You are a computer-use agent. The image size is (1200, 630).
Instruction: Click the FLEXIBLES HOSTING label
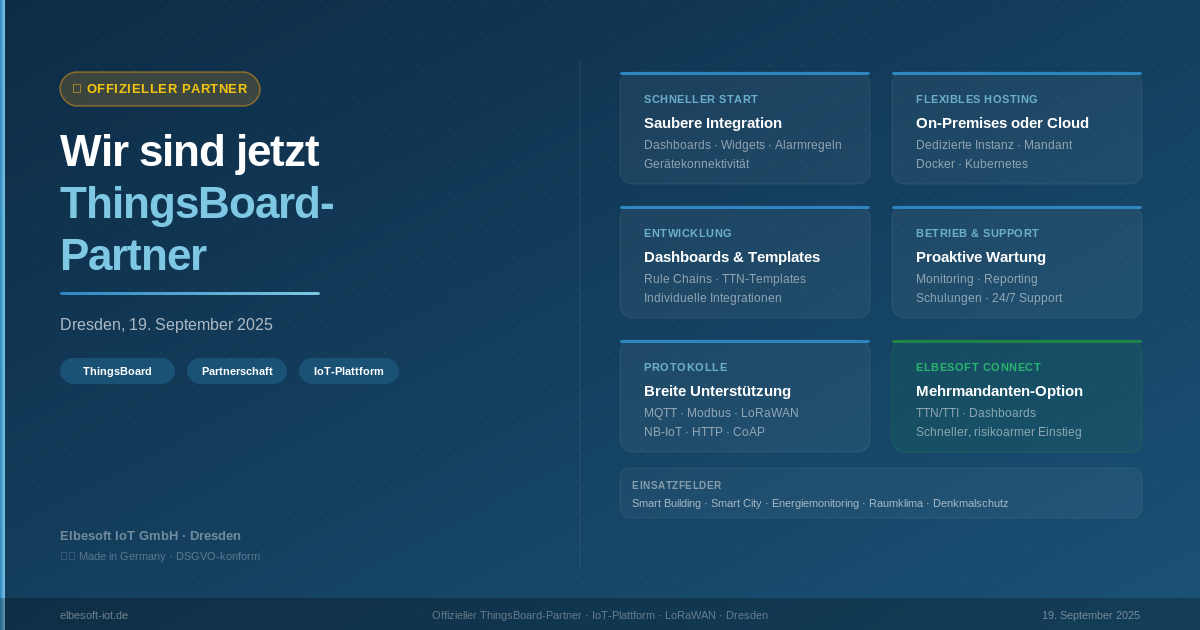977,99
